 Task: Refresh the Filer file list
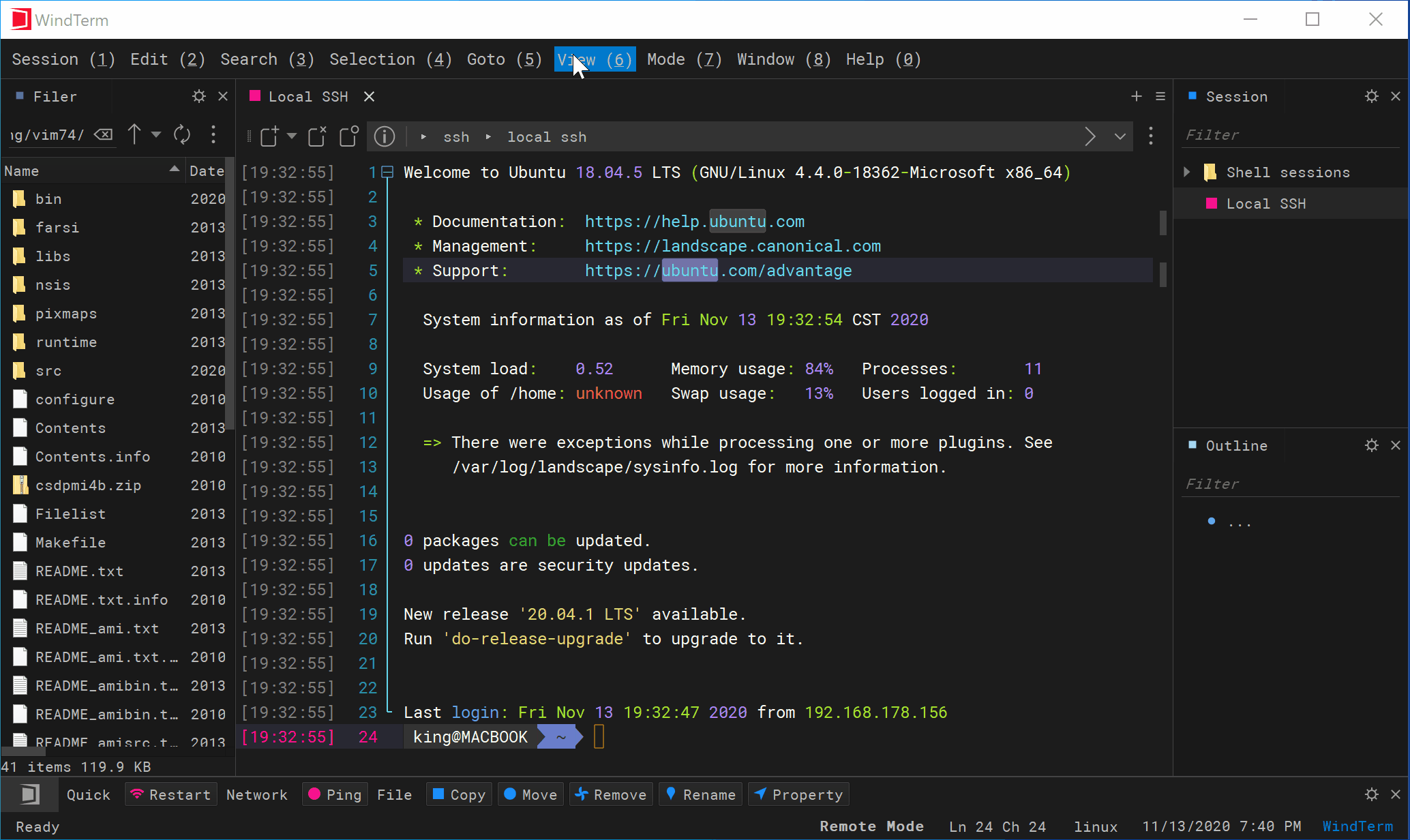tap(181, 134)
